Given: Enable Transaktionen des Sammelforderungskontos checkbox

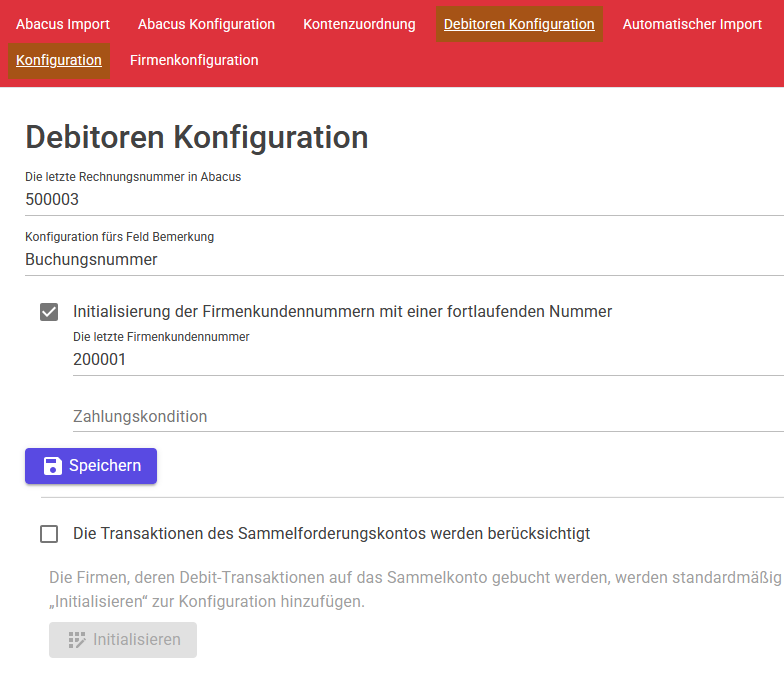Looking at the screenshot, I should [49, 534].
